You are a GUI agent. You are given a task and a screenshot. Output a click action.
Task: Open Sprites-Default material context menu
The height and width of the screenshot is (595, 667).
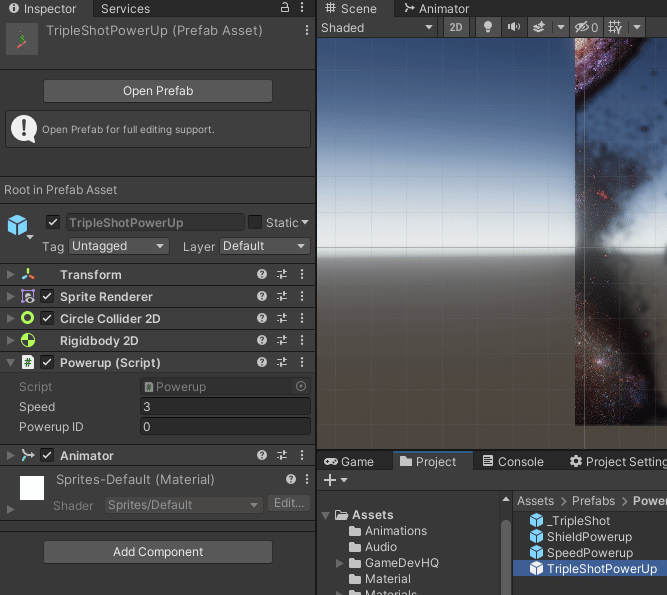coord(307,480)
